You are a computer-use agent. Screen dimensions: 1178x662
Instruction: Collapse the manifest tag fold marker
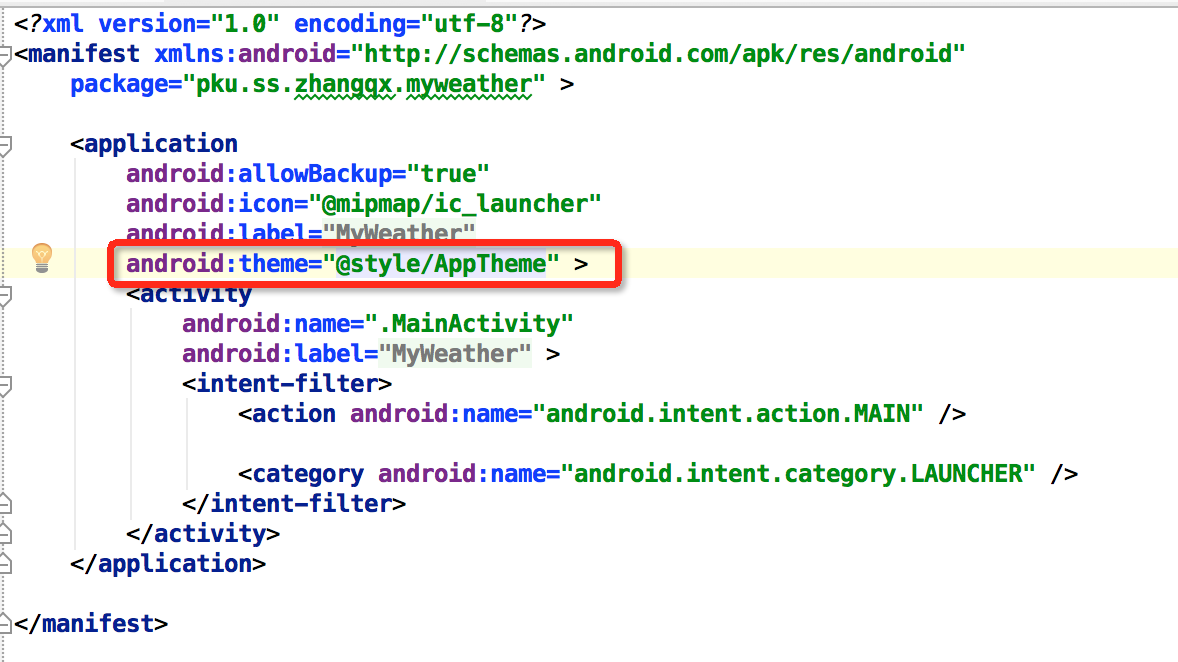pyautogui.click(x=5, y=54)
